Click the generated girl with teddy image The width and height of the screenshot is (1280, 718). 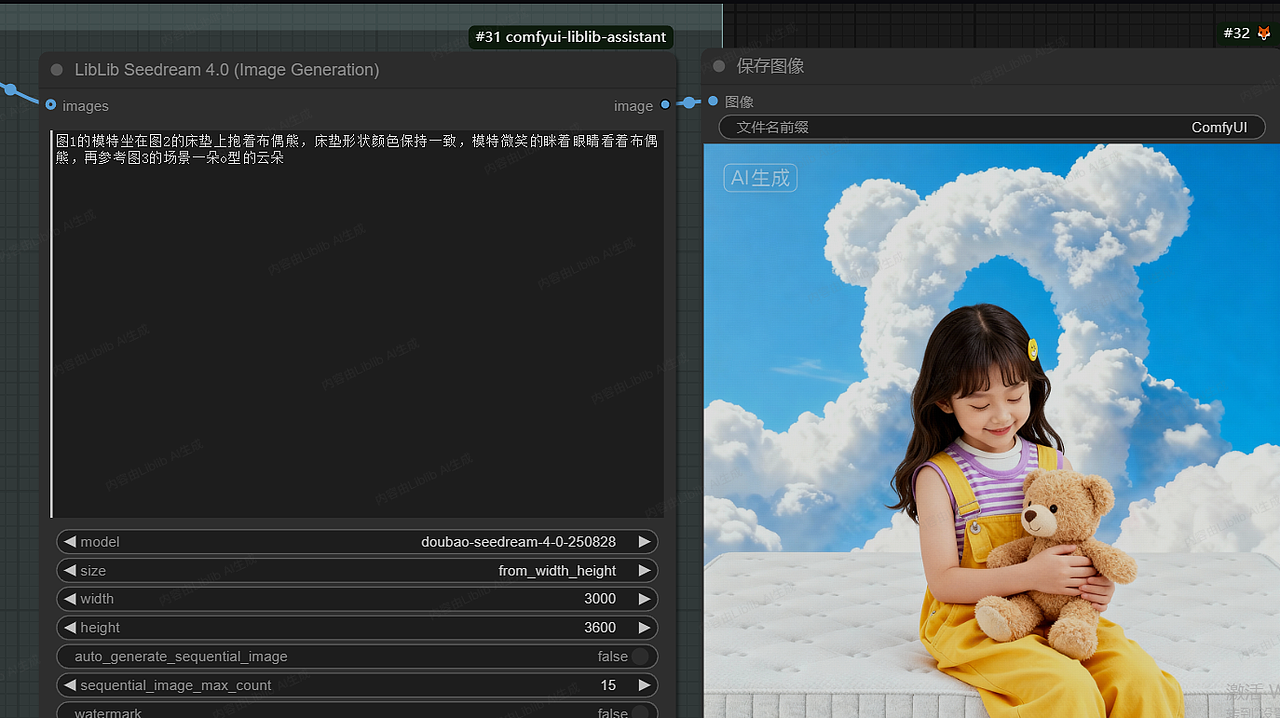(x=992, y=431)
